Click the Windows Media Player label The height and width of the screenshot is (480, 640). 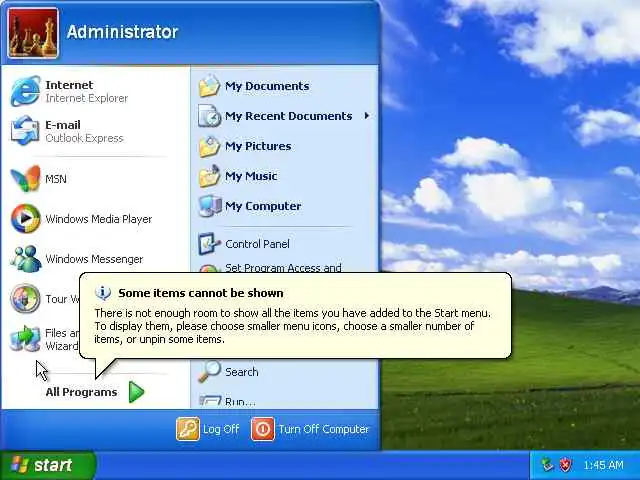point(98,219)
